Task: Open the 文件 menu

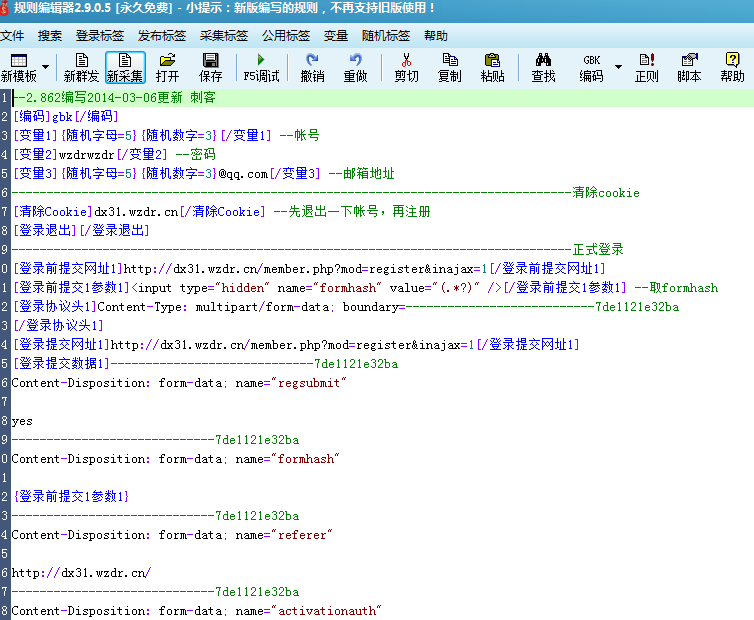Action: tap(12, 36)
